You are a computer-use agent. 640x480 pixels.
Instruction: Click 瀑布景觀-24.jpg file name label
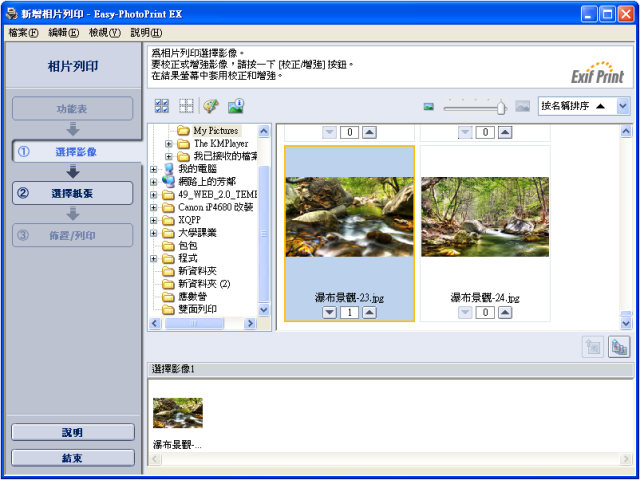point(485,298)
